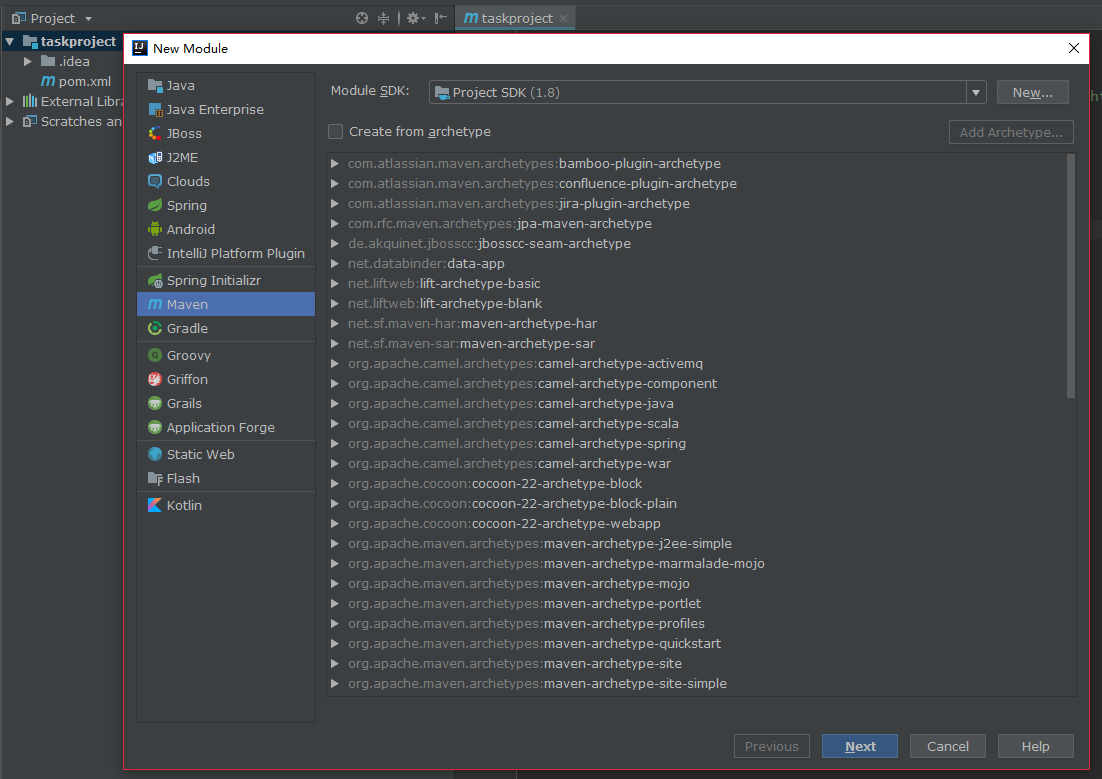Switch to the taskproject editor tab
The height and width of the screenshot is (779, 1102).
516,18
